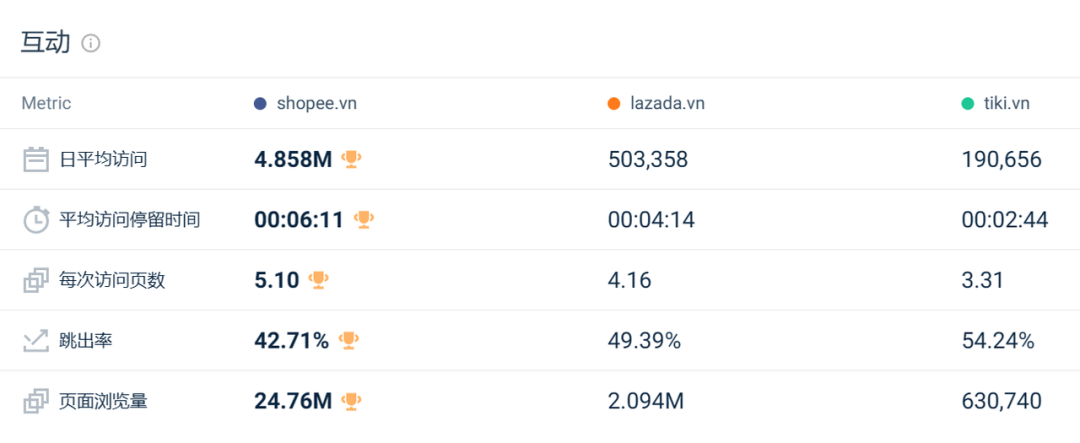Select lazada.vn daily visits value 503,358
Screen dimensions: 1080x443
[x=647, y=159]
